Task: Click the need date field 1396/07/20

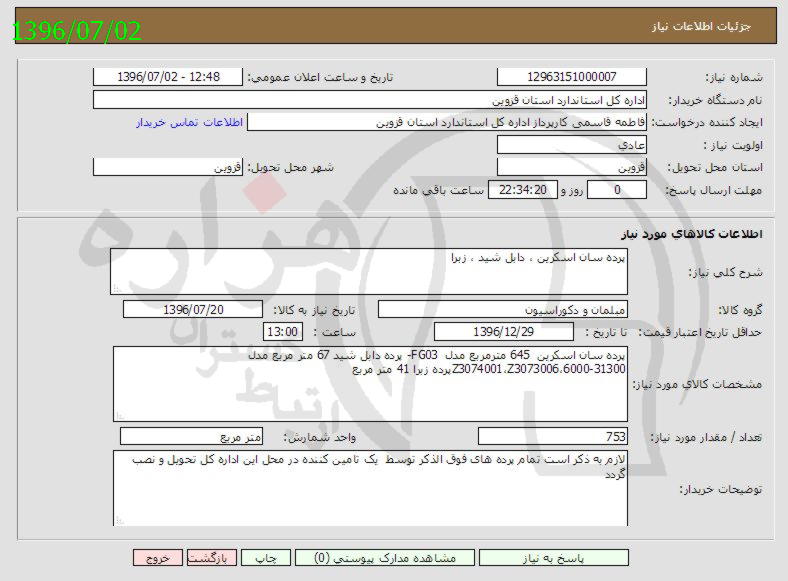Action: (x=193, y=310)
